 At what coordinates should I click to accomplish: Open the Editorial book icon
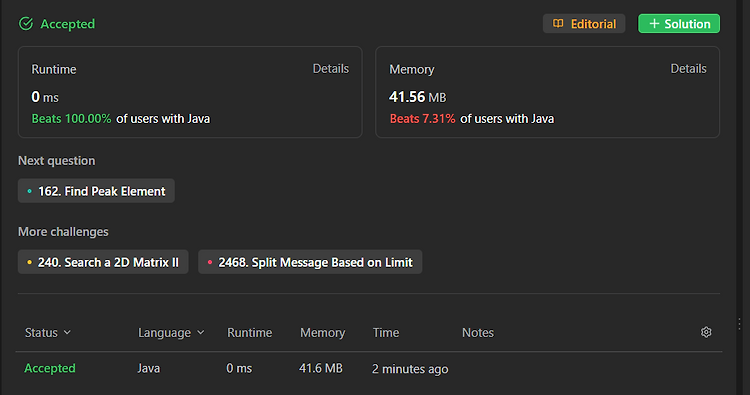(558, 23)
